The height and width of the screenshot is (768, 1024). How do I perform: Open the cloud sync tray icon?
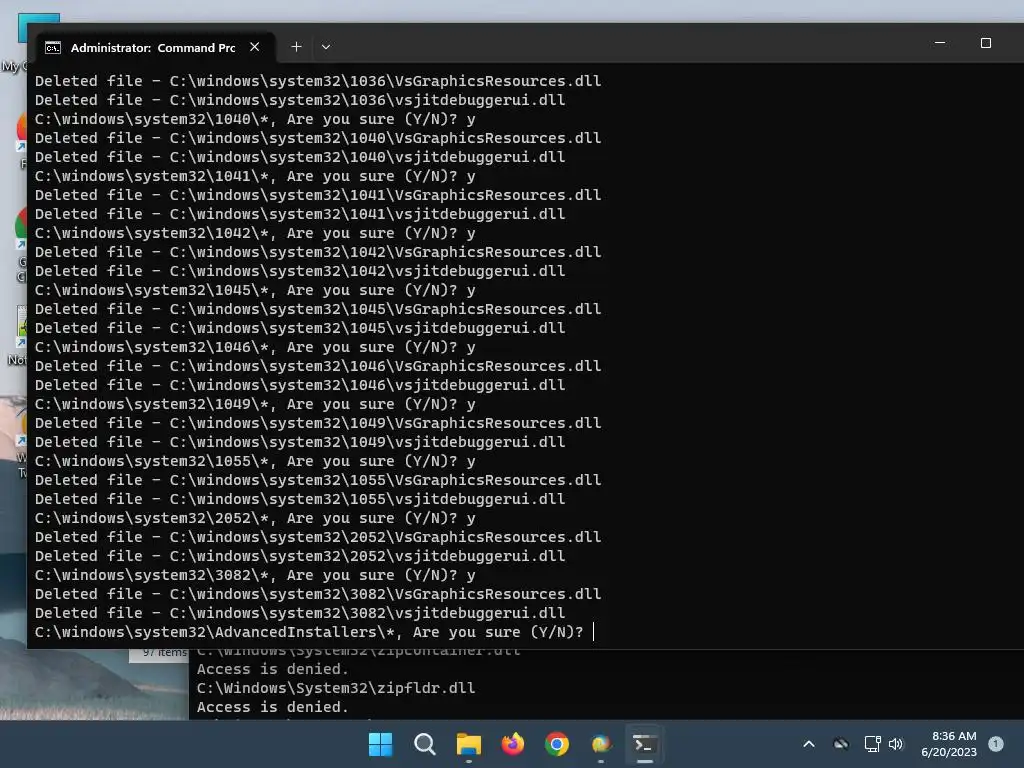[841, 744]
